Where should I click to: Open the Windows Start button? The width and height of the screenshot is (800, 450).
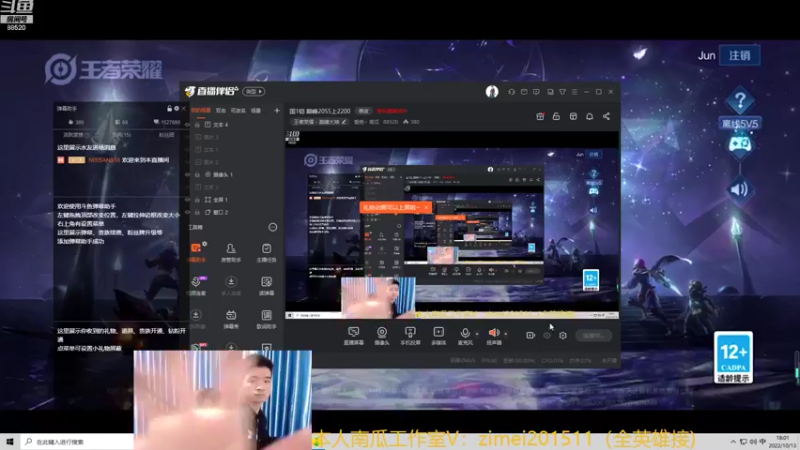10,442
